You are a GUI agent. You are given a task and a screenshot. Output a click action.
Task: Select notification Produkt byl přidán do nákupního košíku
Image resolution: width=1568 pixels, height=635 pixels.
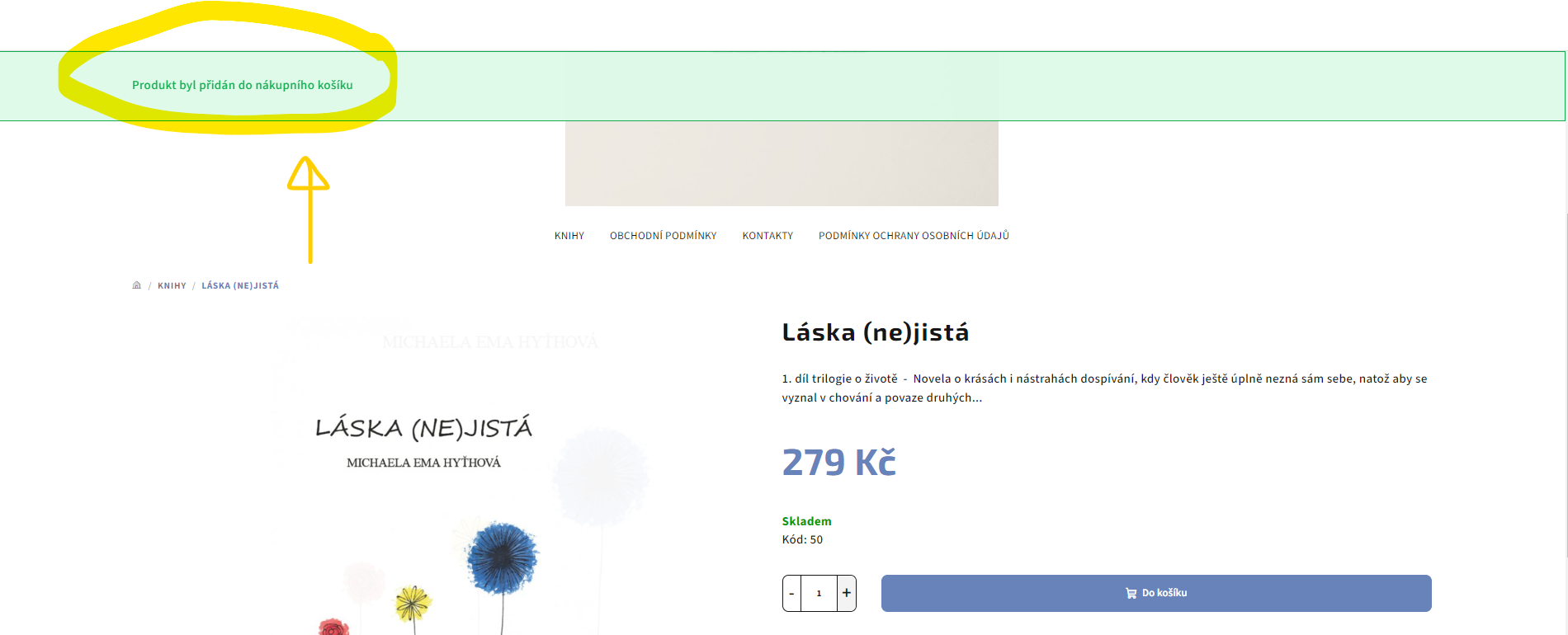point(243,85)
